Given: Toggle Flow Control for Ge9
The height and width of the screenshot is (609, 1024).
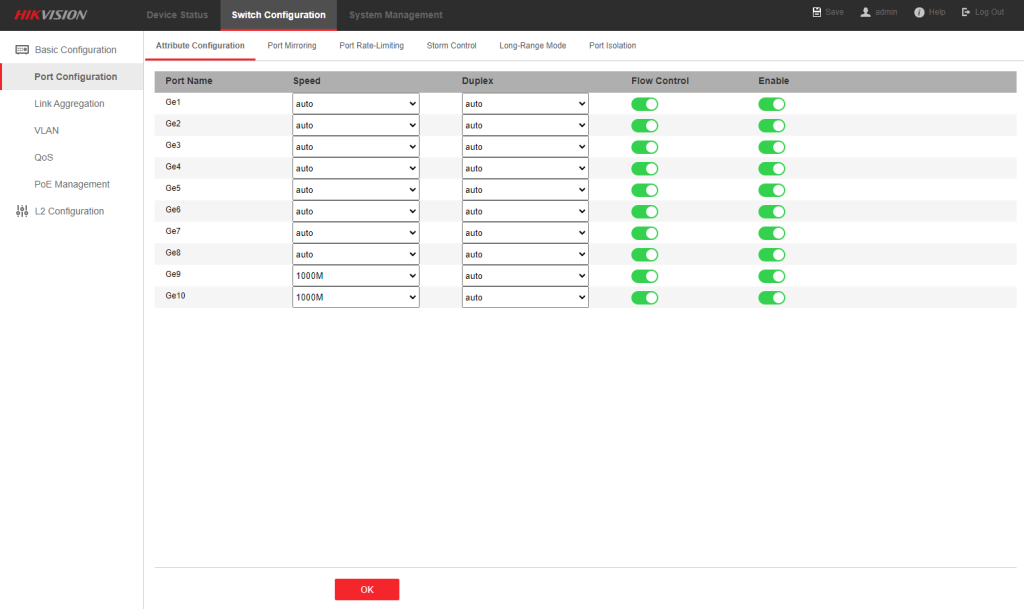Looking at the screenshot, I should (x=645, y=277).
